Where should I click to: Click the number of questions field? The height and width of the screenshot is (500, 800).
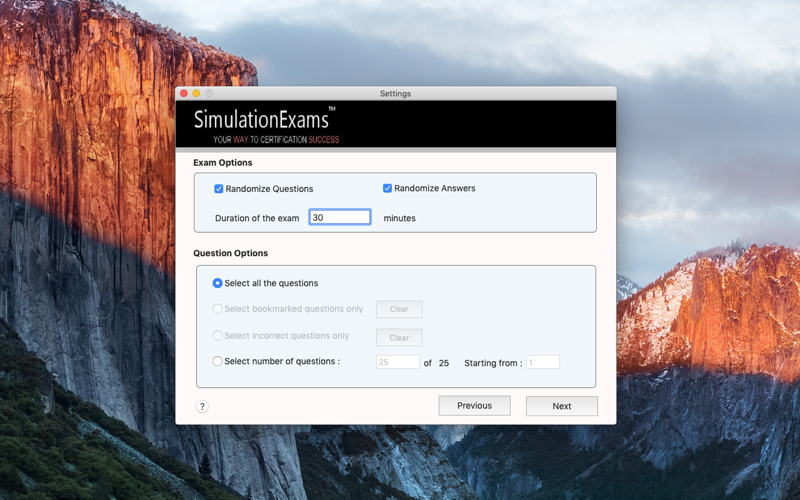(398, 362)
